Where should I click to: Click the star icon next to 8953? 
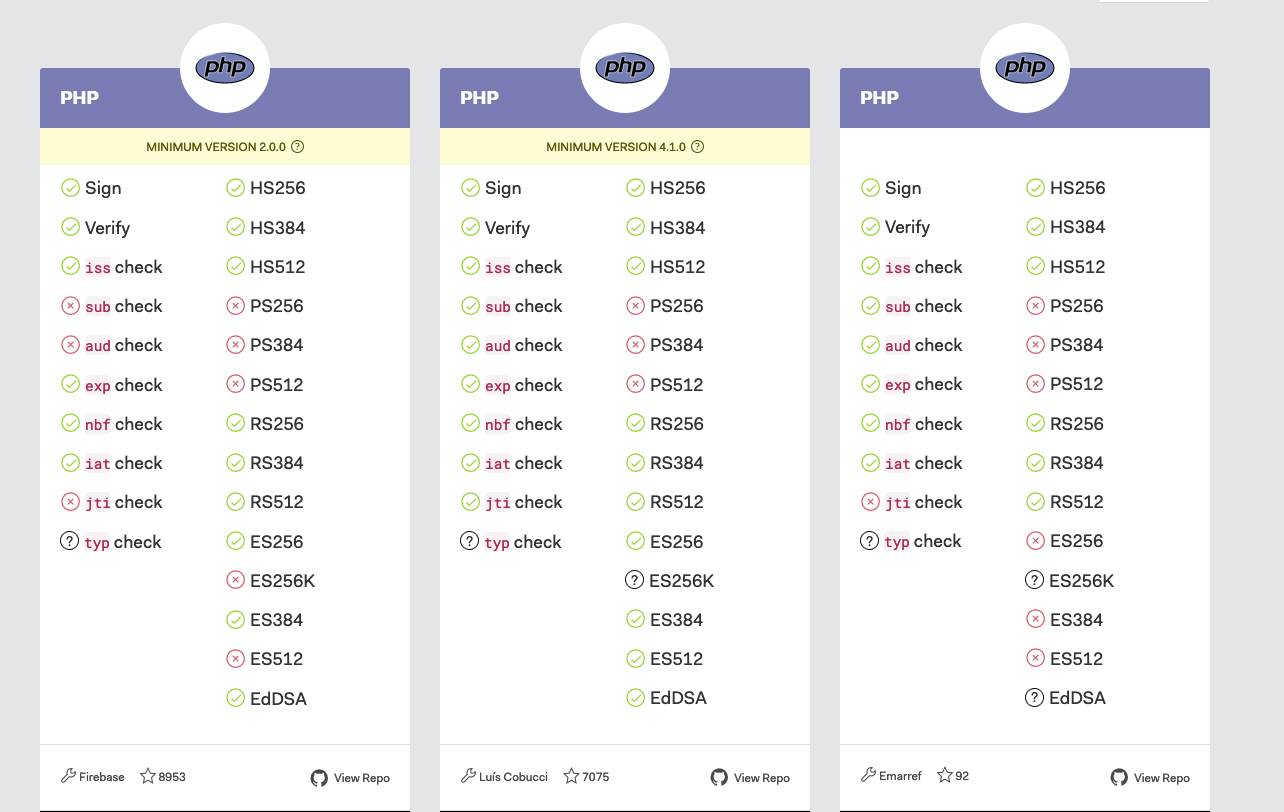tap(148, 776)
